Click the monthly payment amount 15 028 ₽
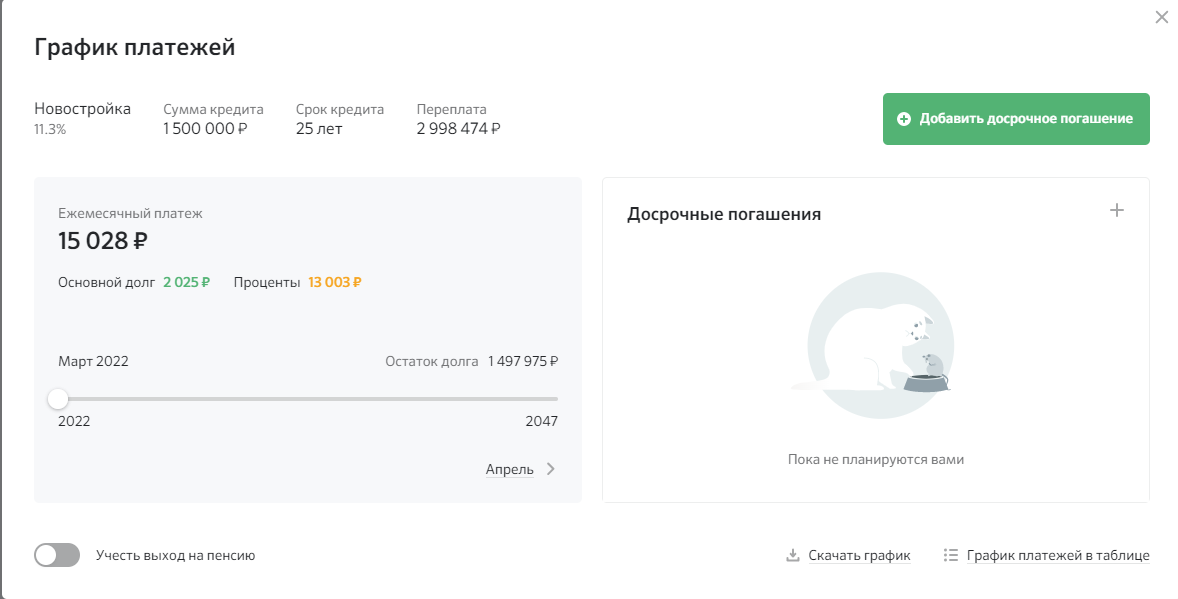 (x=103, y=241)
